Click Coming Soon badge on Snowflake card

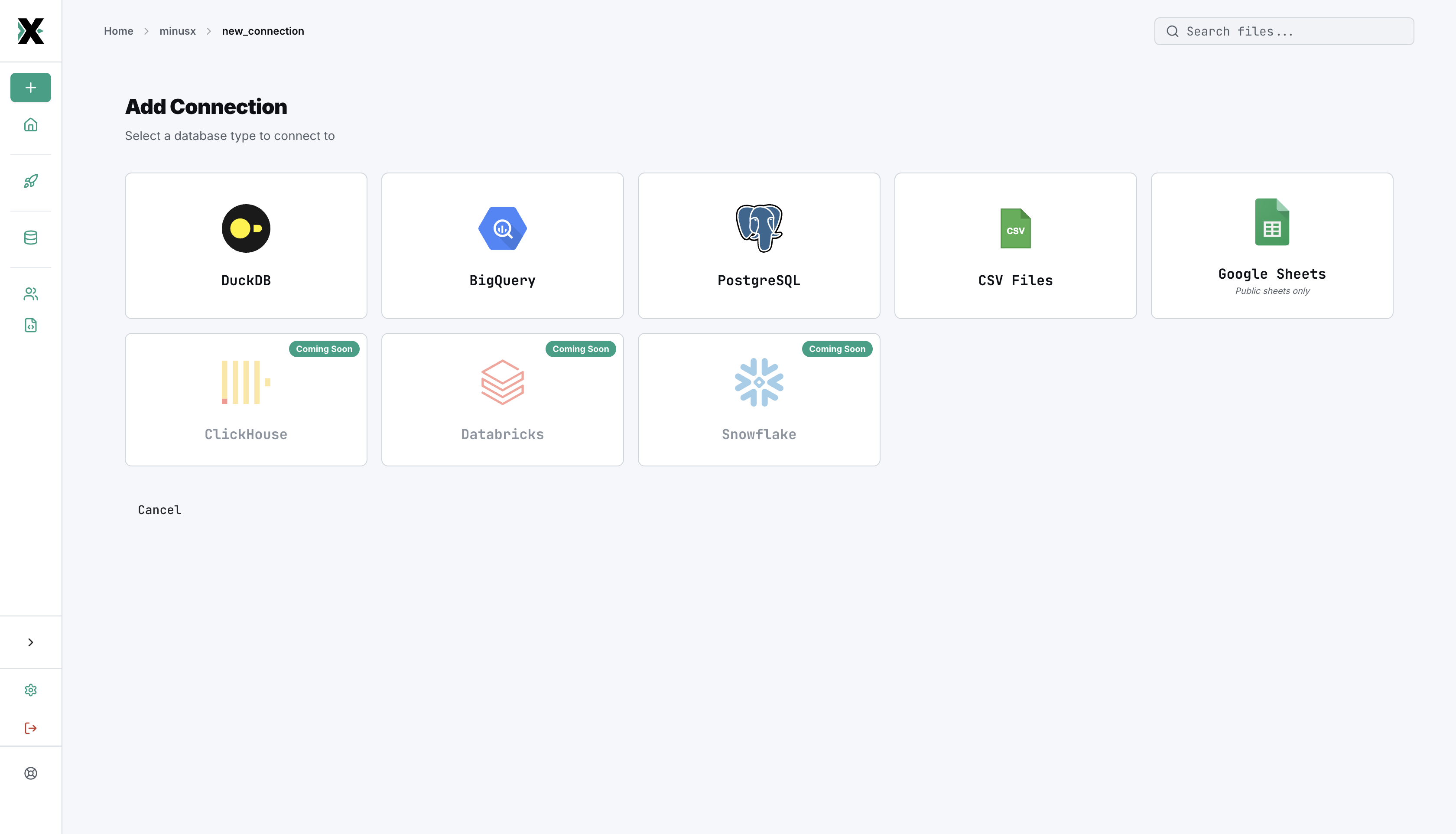click(837, 349)
